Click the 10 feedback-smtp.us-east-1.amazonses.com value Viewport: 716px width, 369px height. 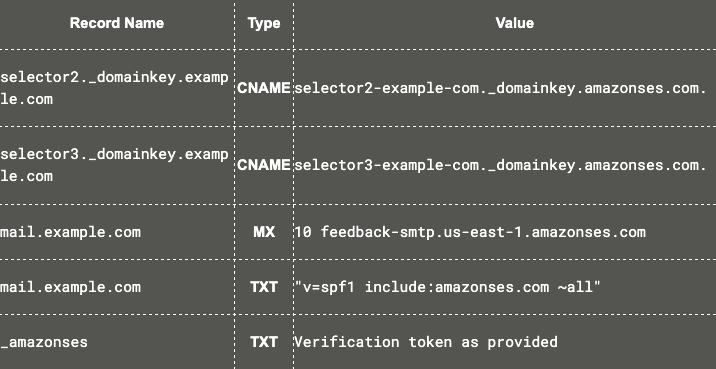click(x=470, y=232)
